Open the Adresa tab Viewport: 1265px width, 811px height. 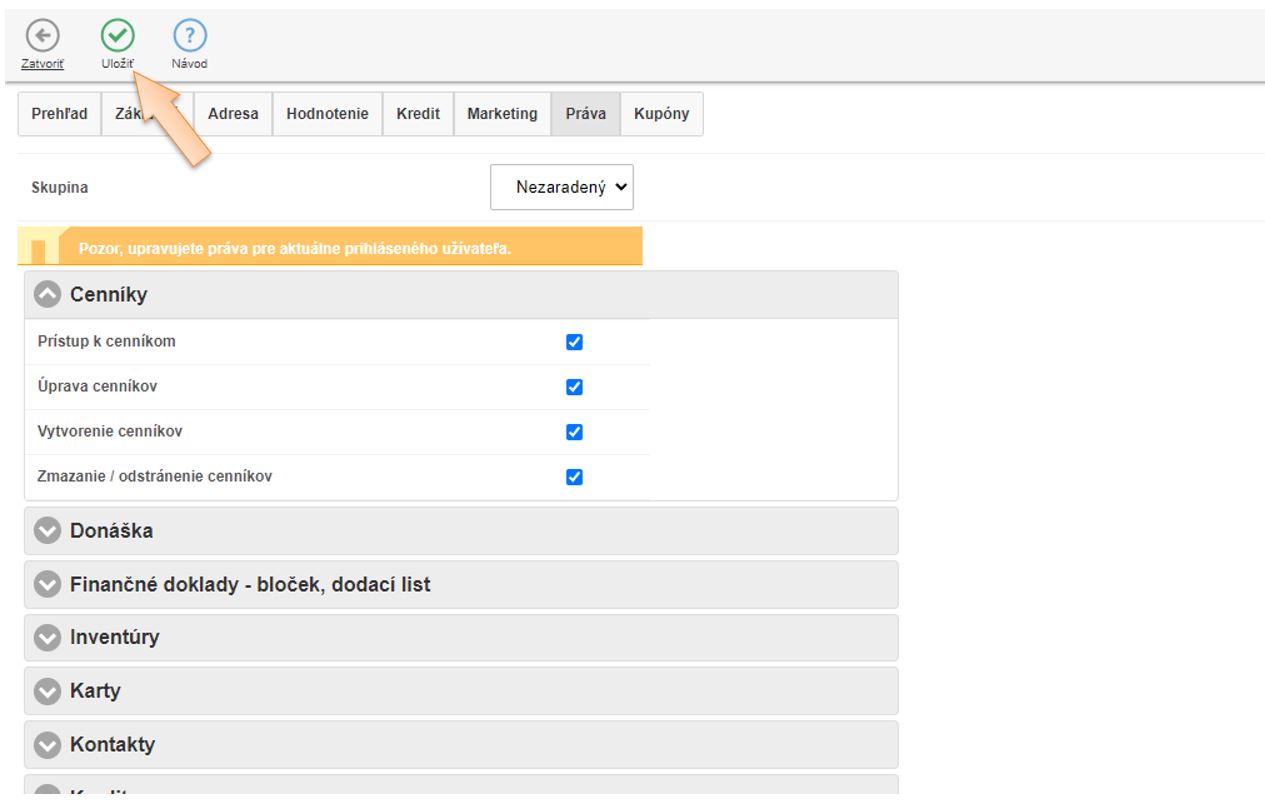233,114
